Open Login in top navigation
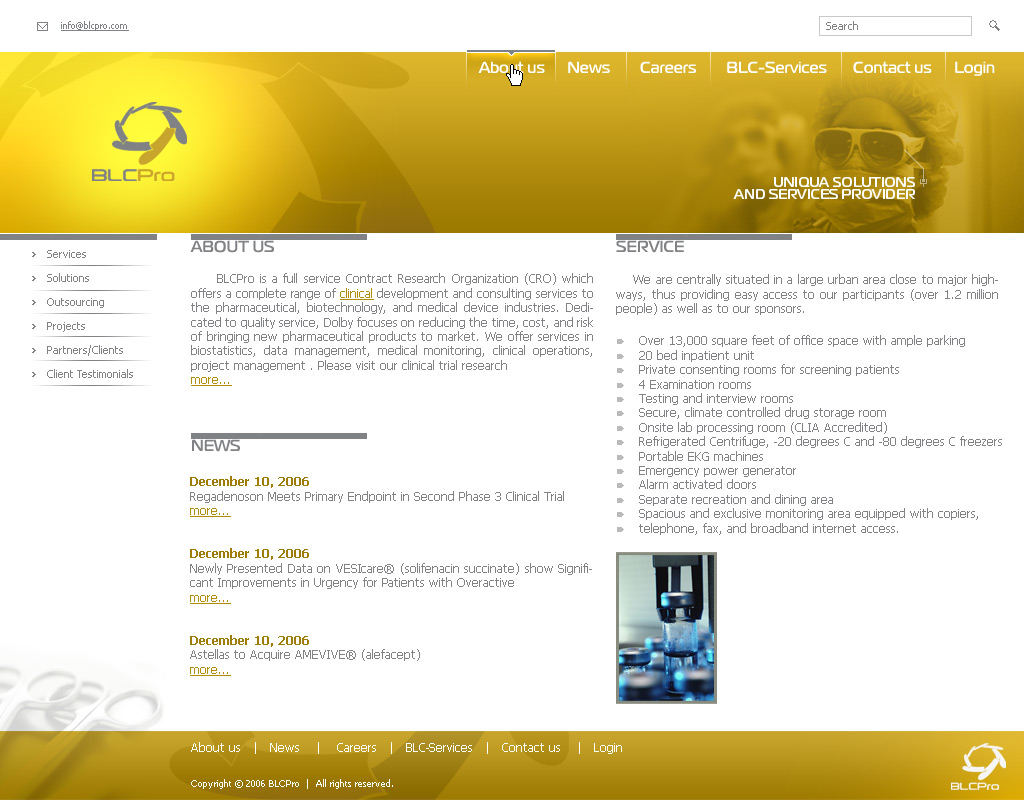Screen dimensions: 1024x800 pos(974,67)
